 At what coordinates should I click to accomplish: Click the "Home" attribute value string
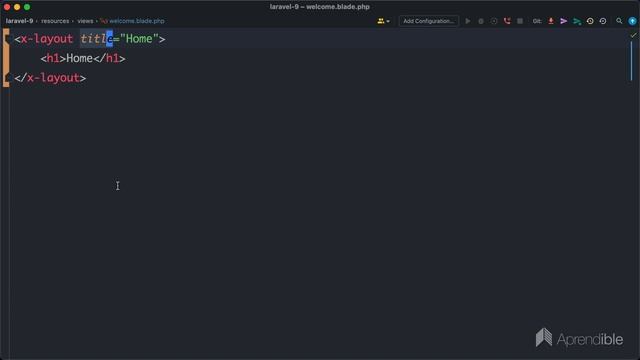coord(139,39)
